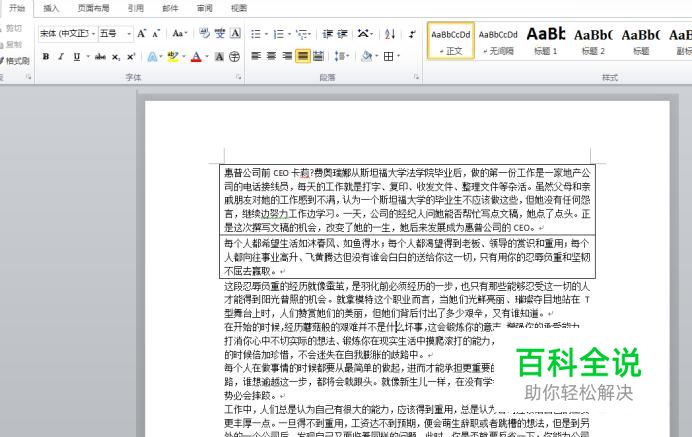692x437 pixels.
Task: Expand the borders dropdown arrow
Action: click(399, 56)
